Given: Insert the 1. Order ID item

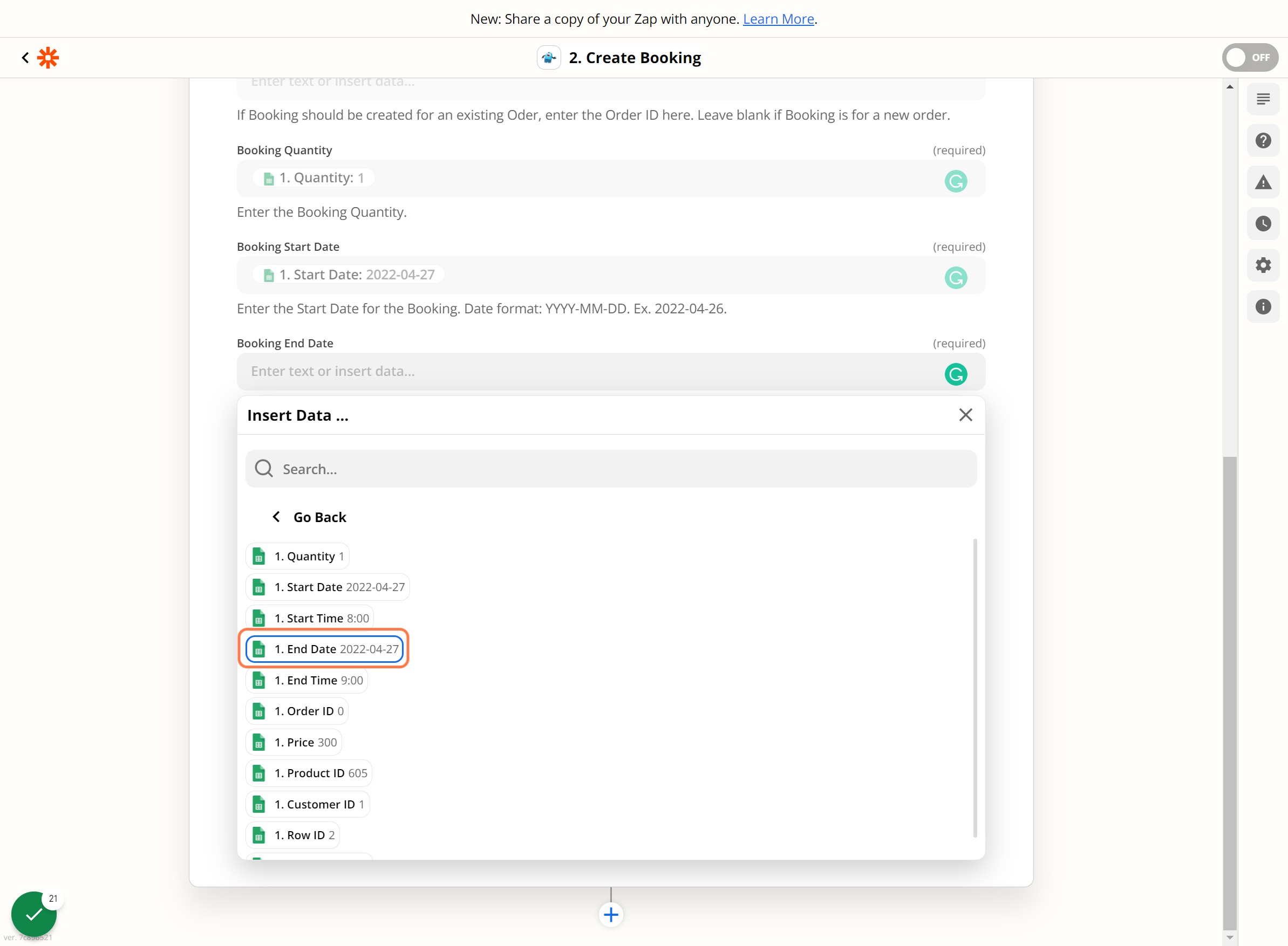Looking at the screenshot, I should pyautogui.click(x=297, y=711).
